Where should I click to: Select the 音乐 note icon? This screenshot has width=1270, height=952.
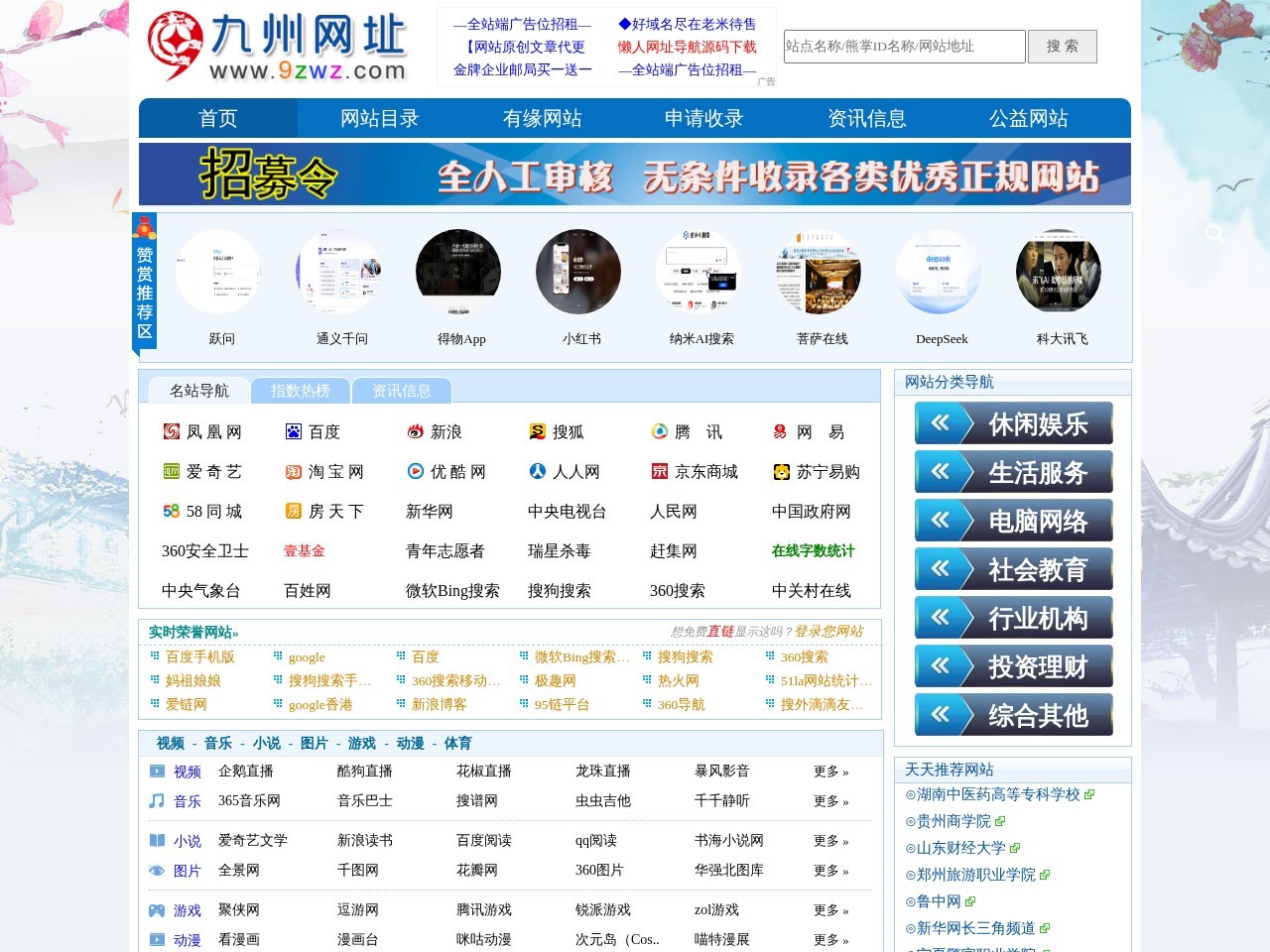coord(158,801)
